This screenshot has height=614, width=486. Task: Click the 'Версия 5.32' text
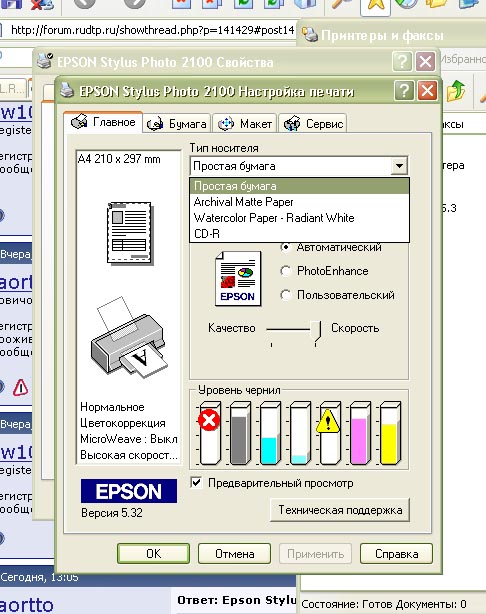click(112, 513)
